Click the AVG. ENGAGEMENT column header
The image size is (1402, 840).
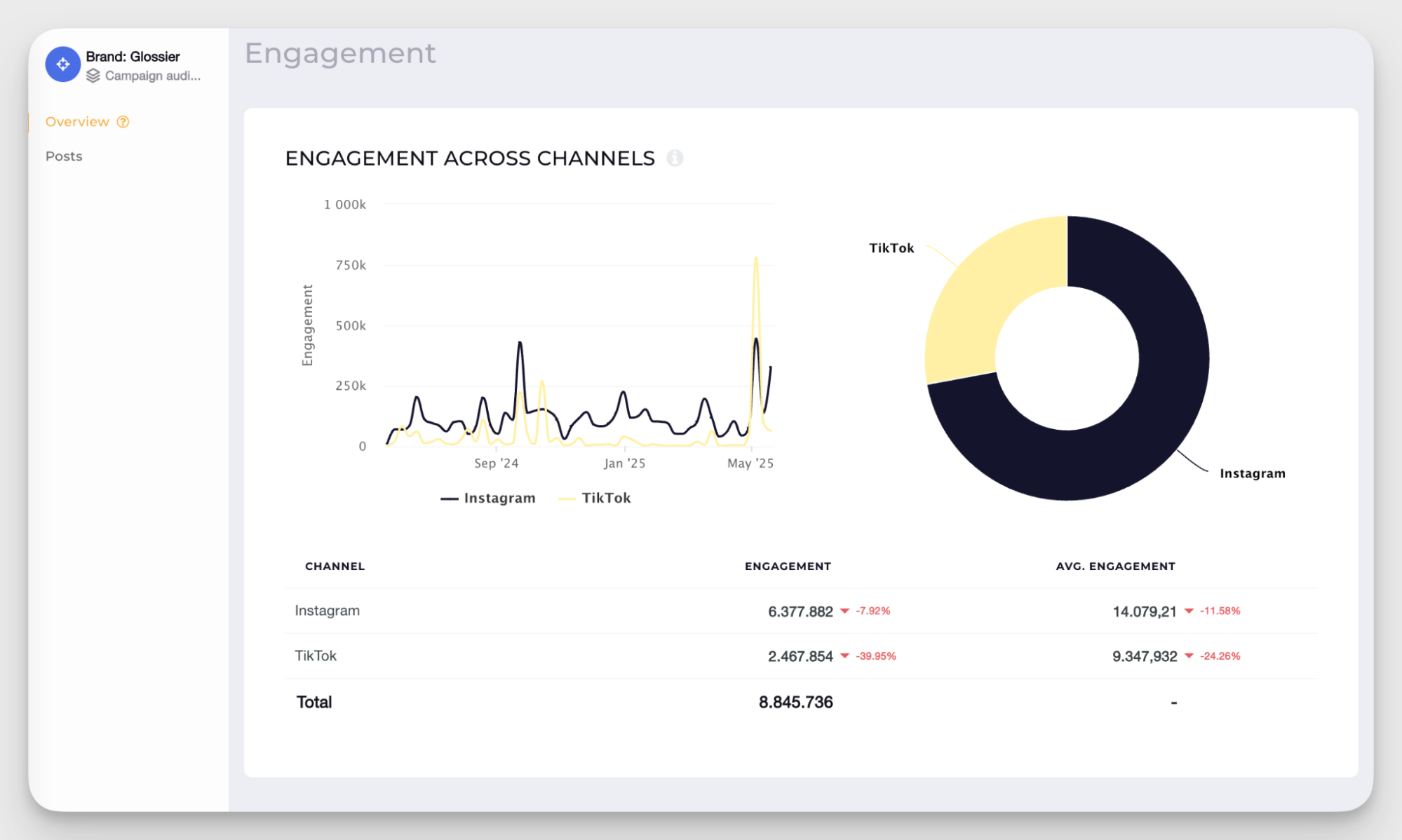[x=1115, y=567]
